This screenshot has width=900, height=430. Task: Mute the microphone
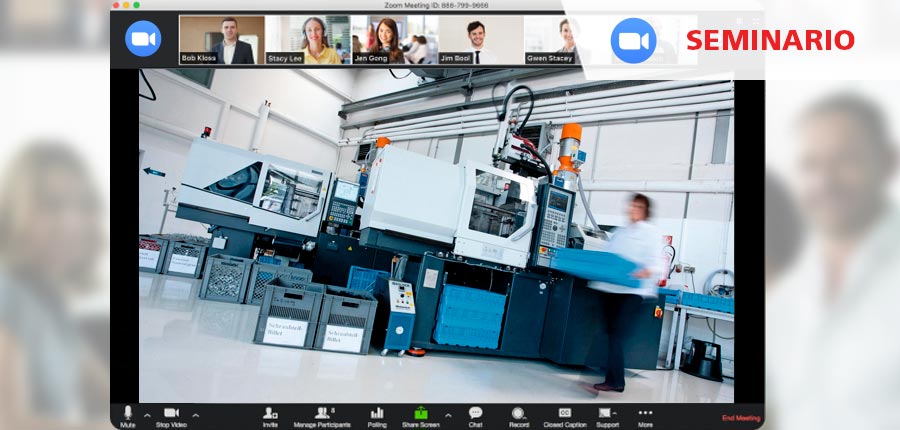point(128,413)
